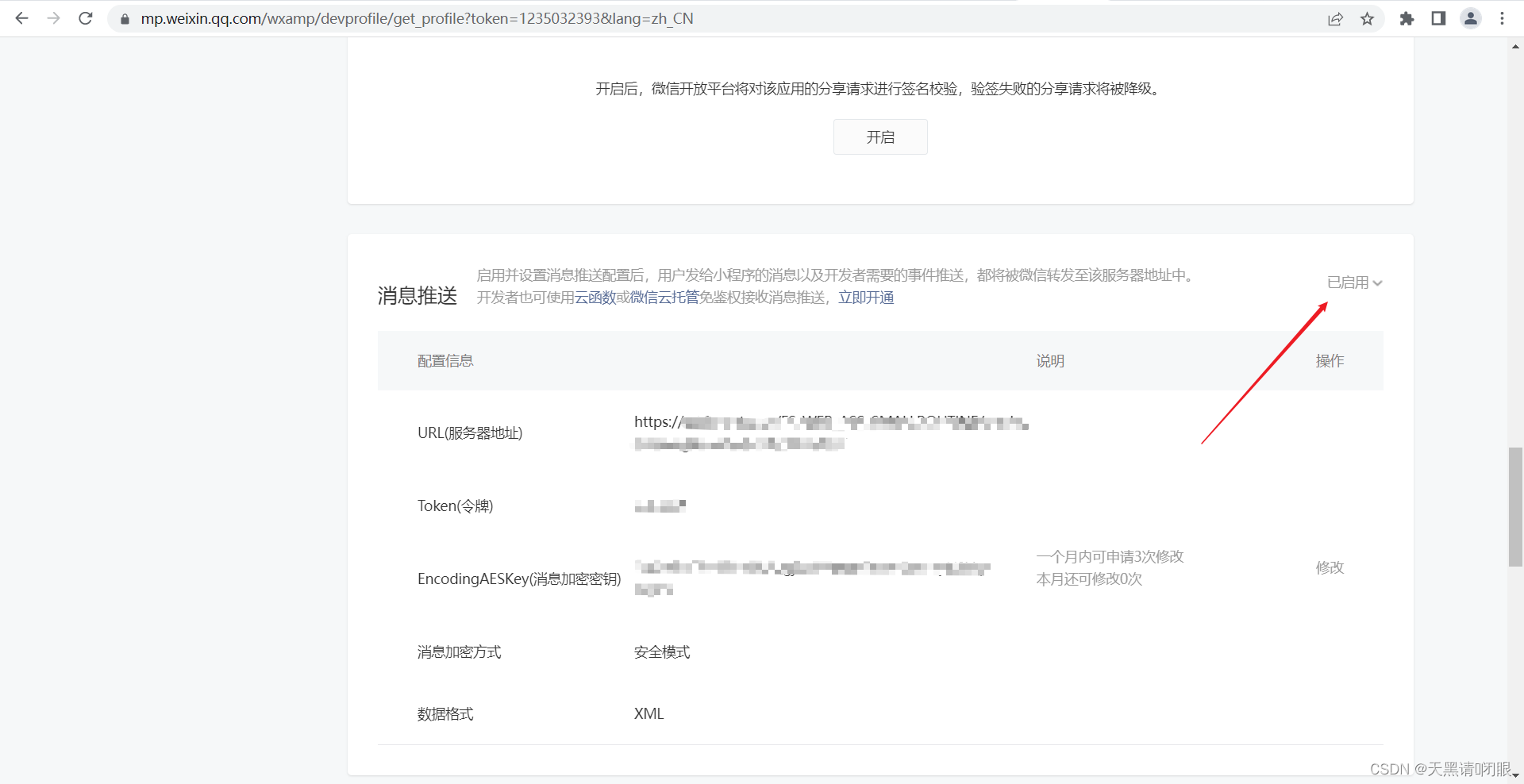
Task: Click the 开启 button
Action: (880, 136)
